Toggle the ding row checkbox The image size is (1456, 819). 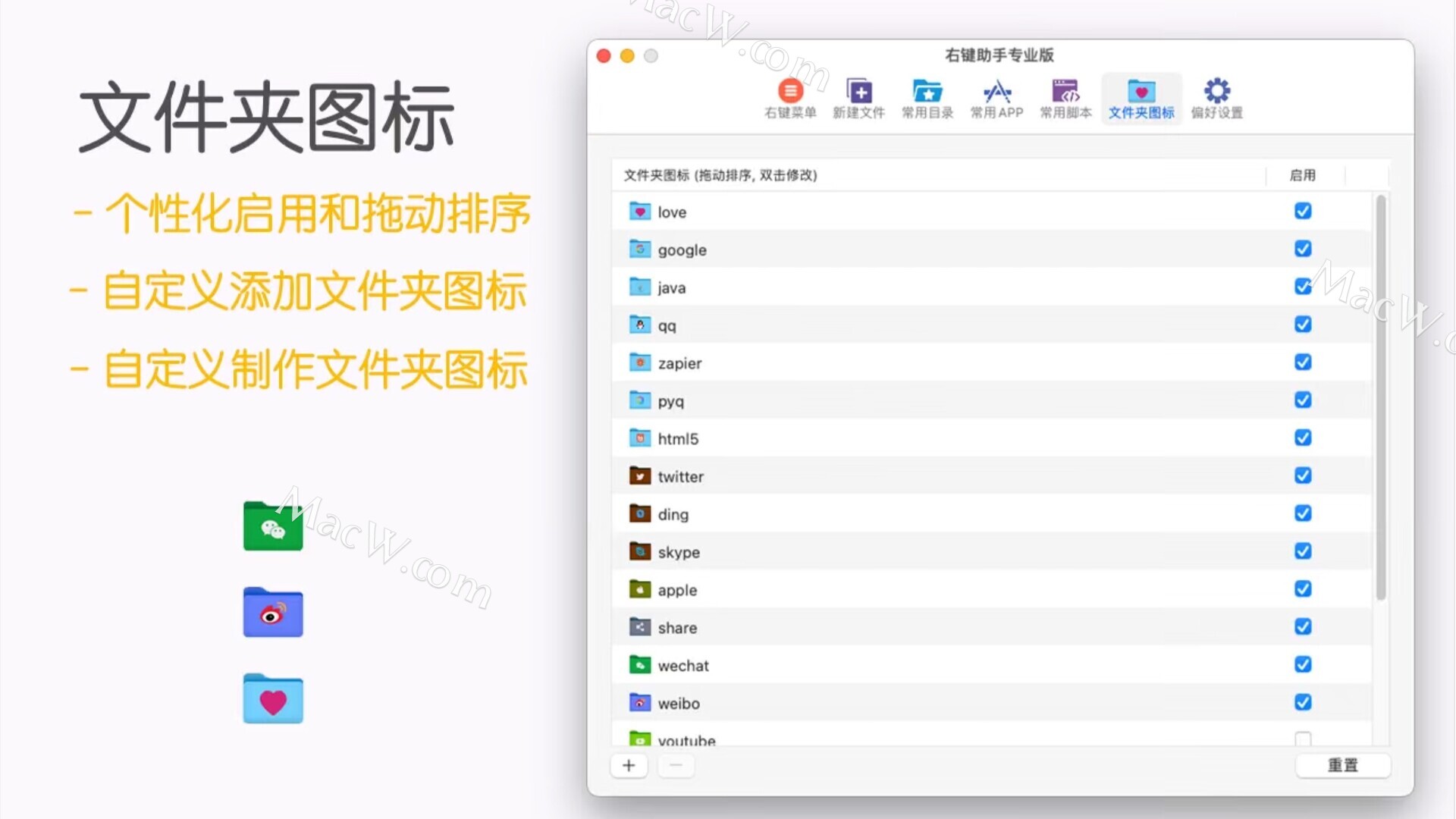pos(1303,513)
